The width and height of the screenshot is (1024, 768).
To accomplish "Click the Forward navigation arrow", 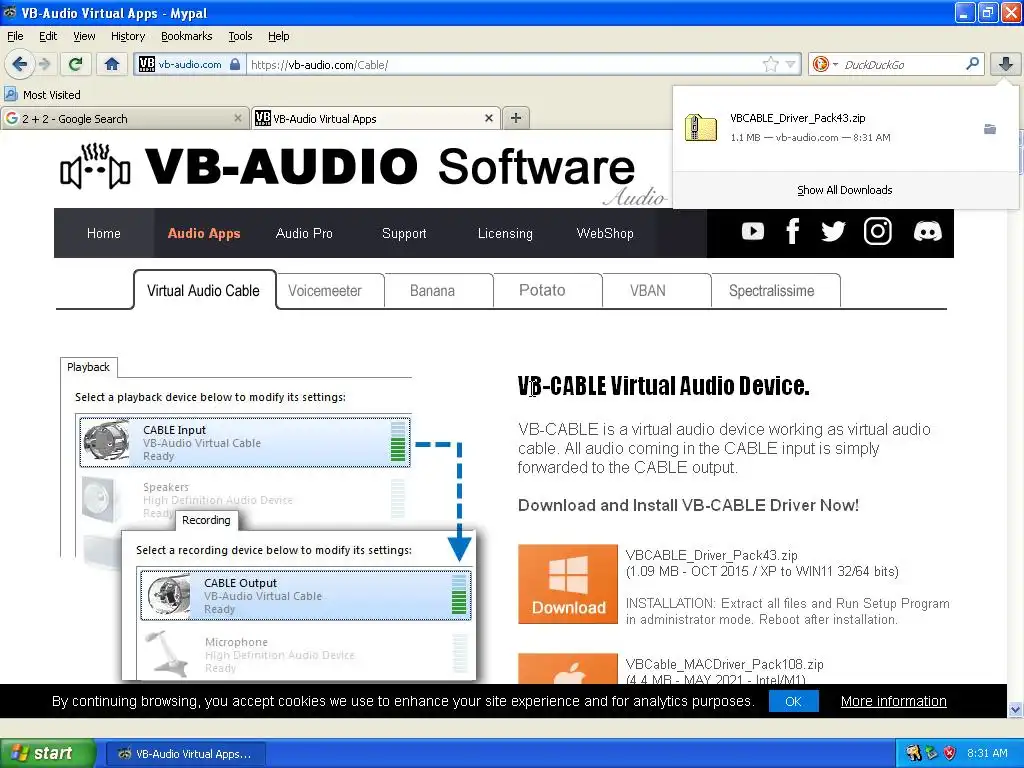I will pyautogui.click(x=44, y=64).
